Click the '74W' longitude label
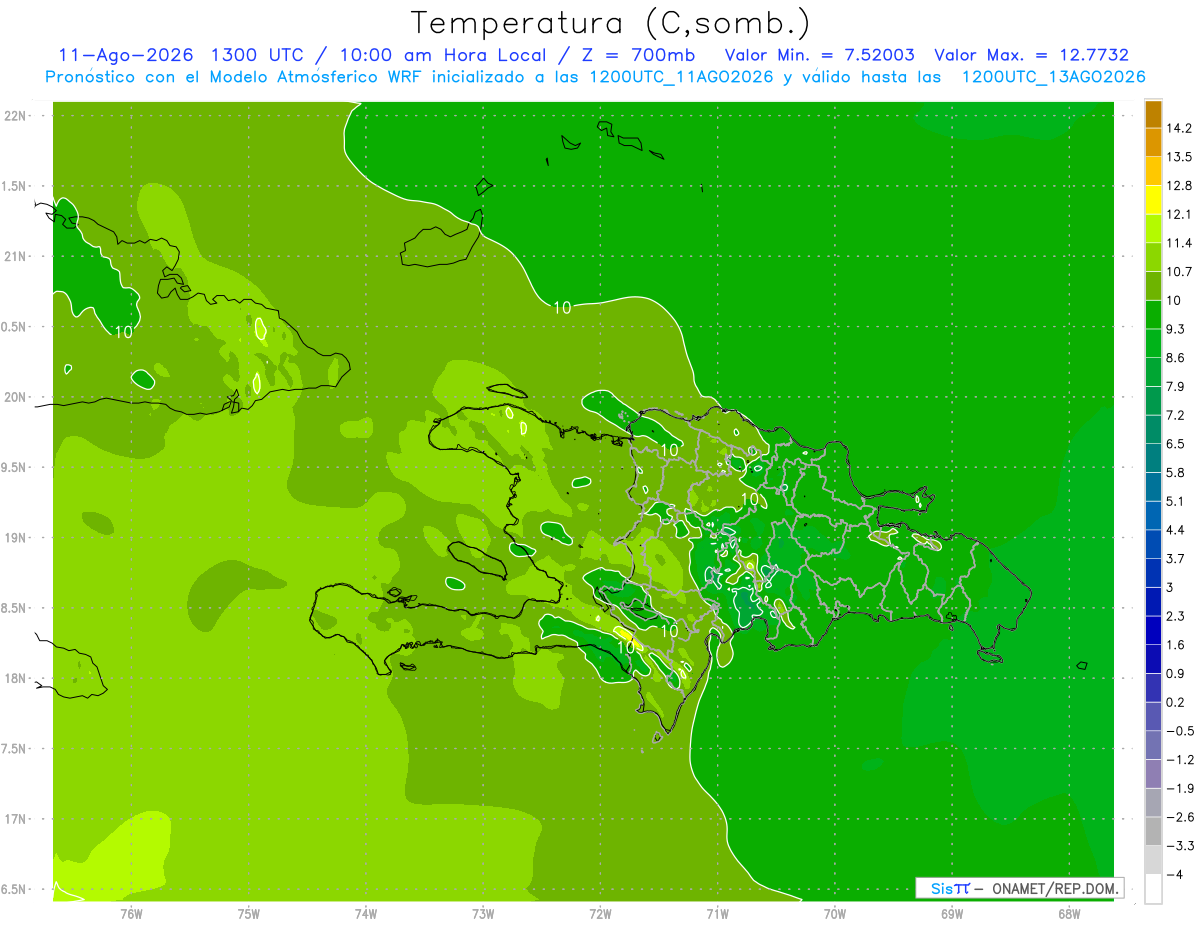The image size is (1200, 927). point(365,914)
